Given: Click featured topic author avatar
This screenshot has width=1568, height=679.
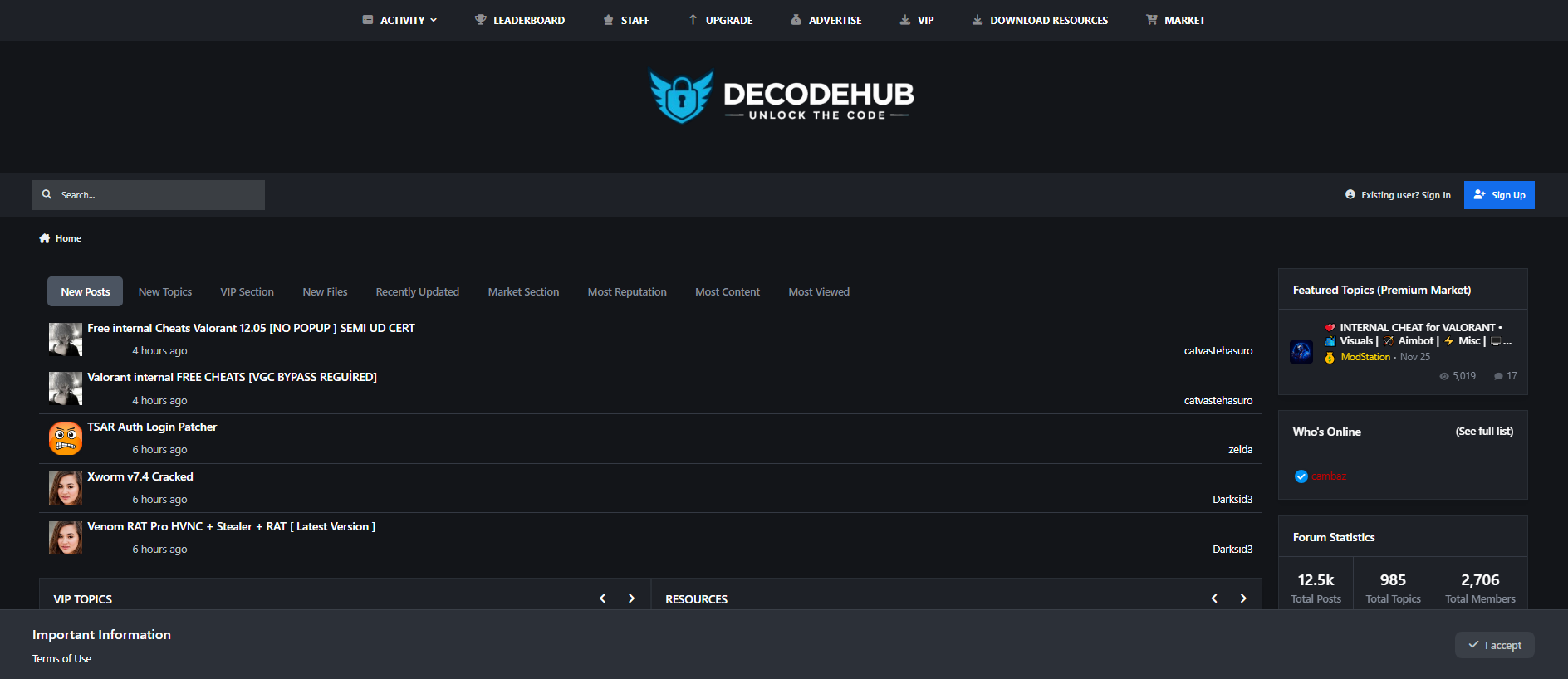Looking at the screenshot, I should (1301, 352).
